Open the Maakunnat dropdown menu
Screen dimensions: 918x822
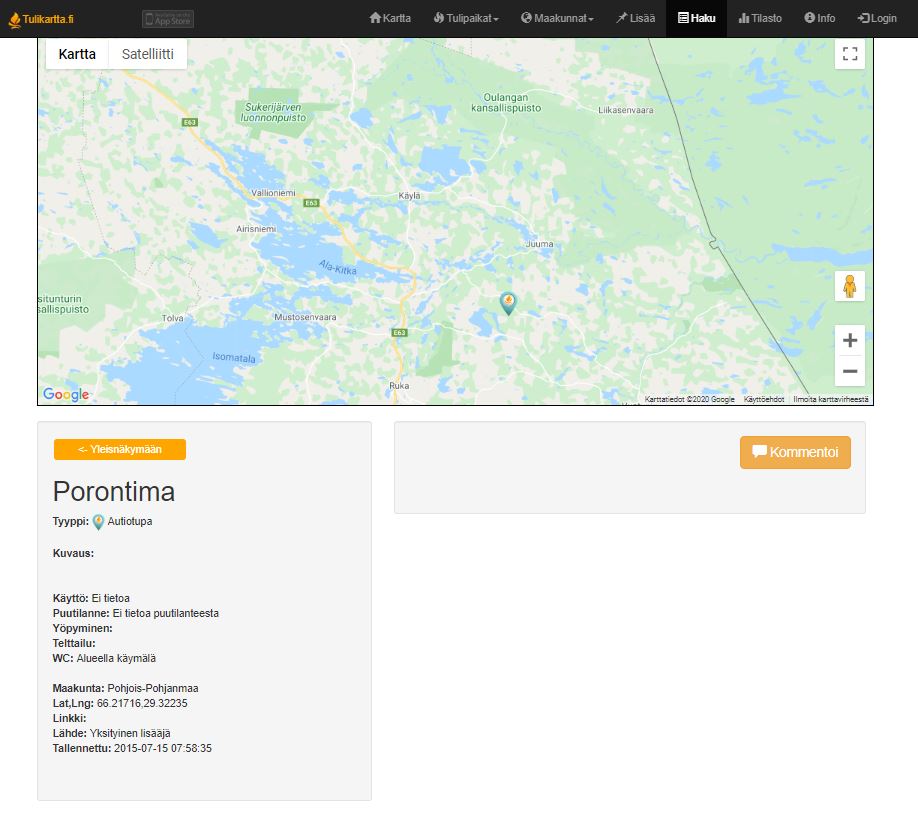point(557,18)
